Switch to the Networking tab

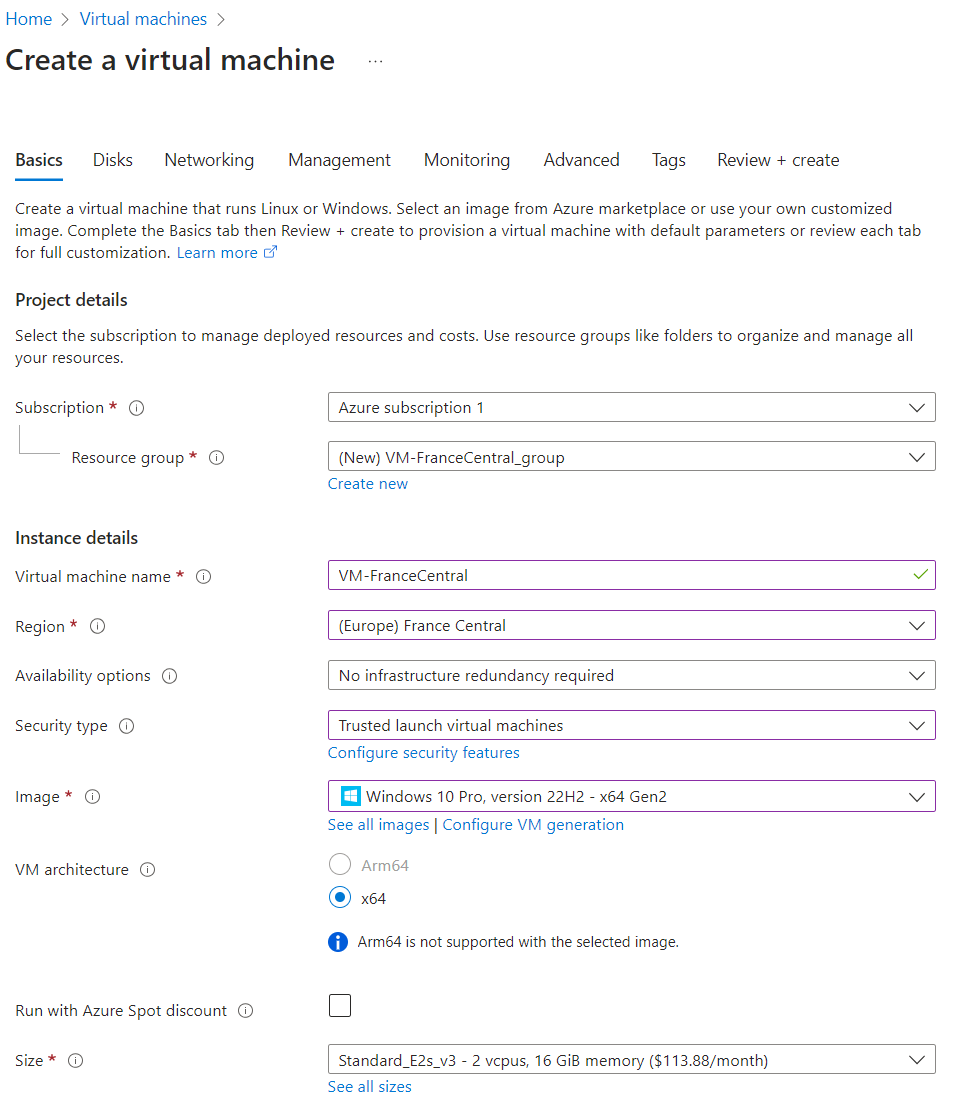click(209, 160)
